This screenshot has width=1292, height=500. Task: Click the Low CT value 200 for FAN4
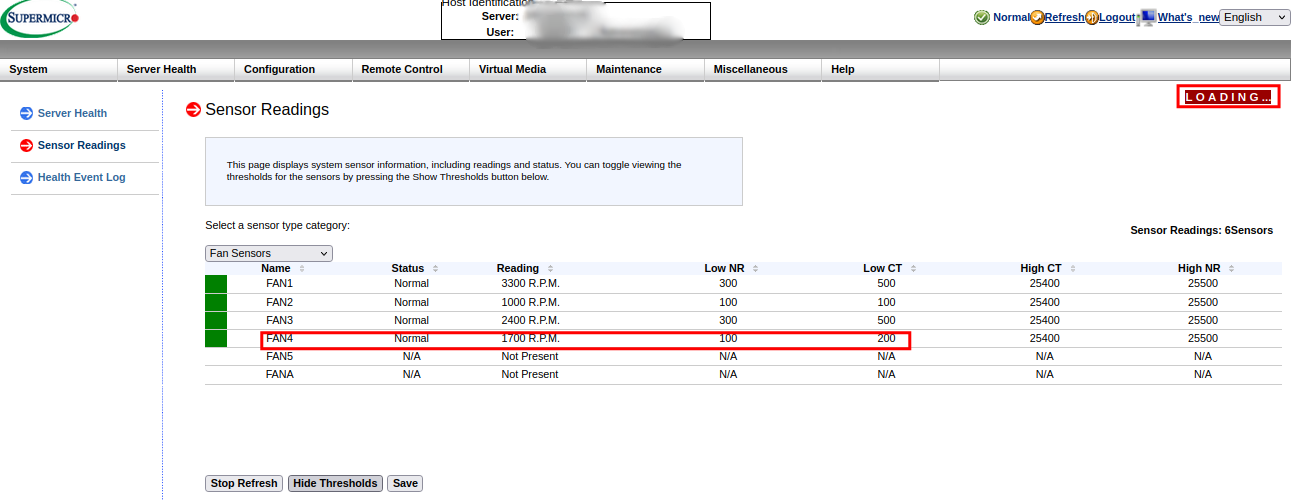[x=886, y=338]
